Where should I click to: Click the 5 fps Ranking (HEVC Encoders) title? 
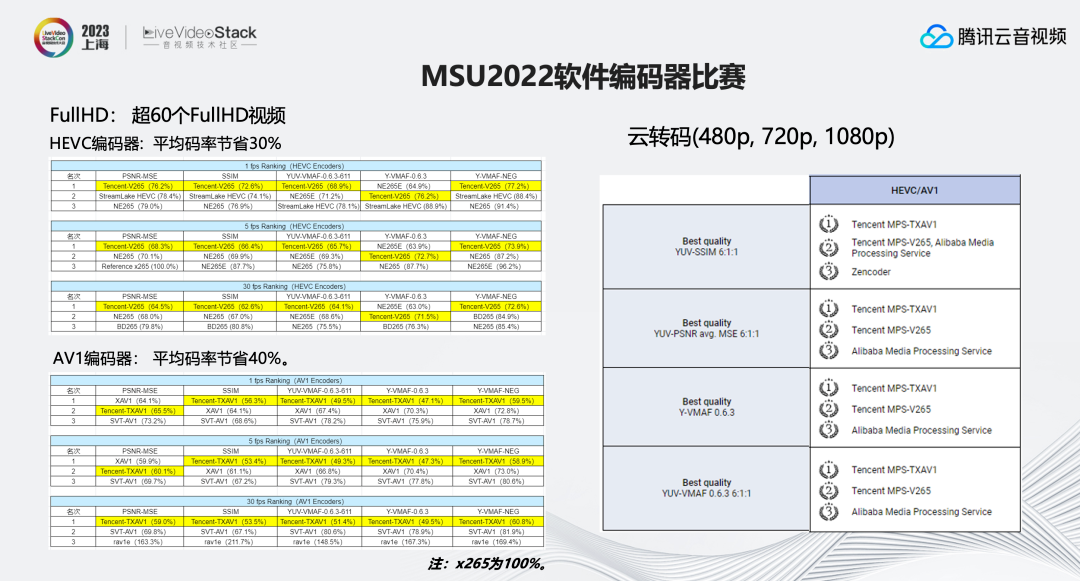pos(294,226)
